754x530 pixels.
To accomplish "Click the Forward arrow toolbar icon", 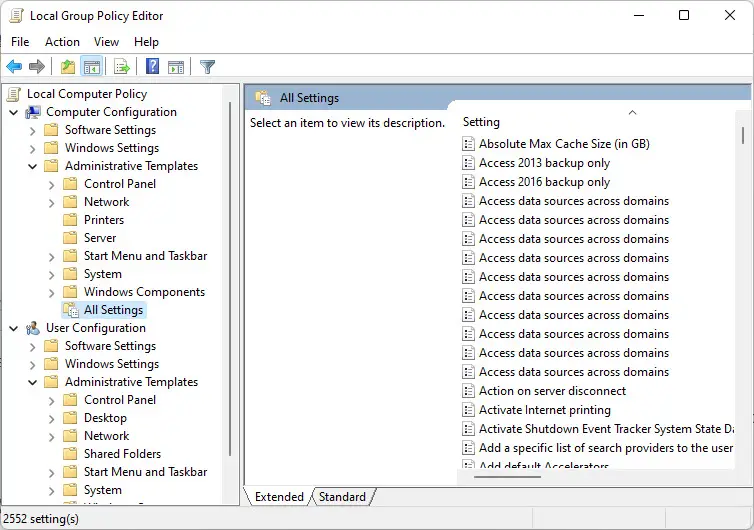I will (x=37, y=67).
